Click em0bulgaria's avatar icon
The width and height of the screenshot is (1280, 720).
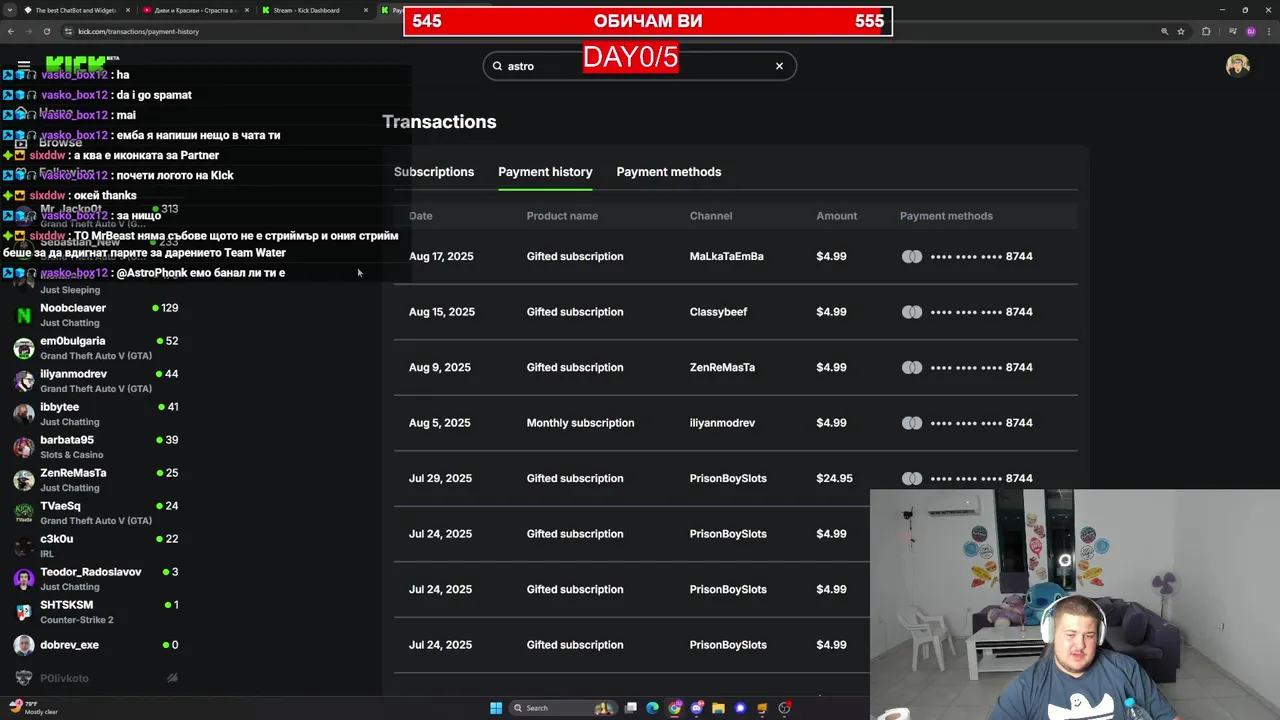pyautogui.click(x=24, y=348)
